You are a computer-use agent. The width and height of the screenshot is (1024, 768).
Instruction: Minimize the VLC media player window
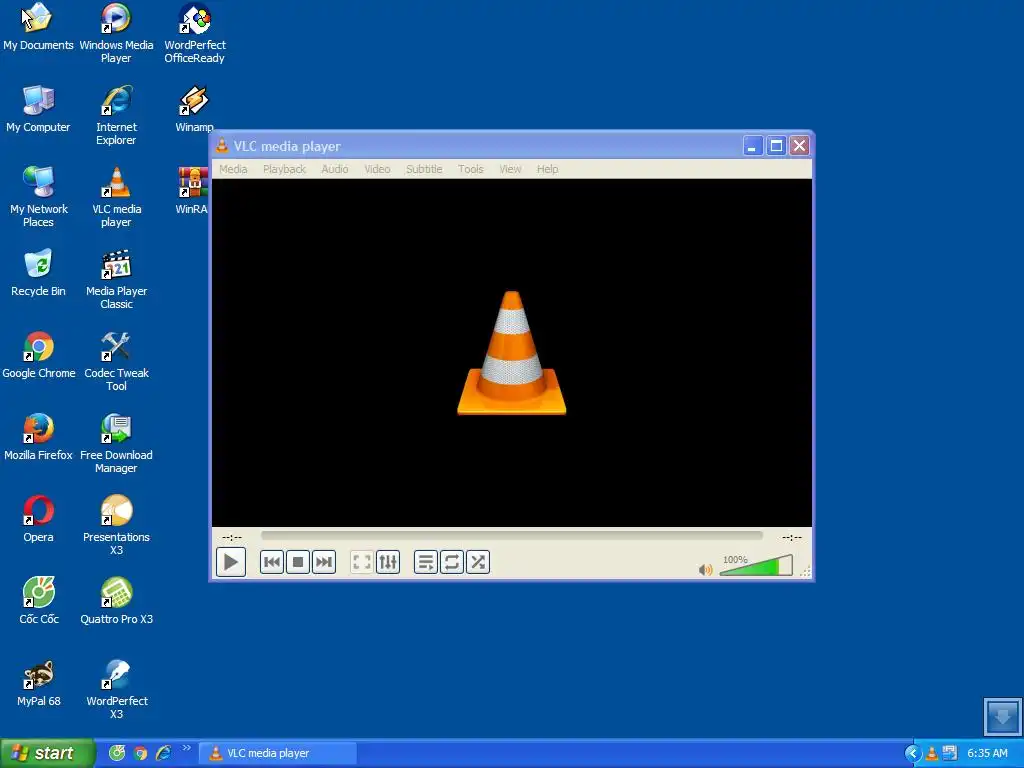[x=753, y=146]
